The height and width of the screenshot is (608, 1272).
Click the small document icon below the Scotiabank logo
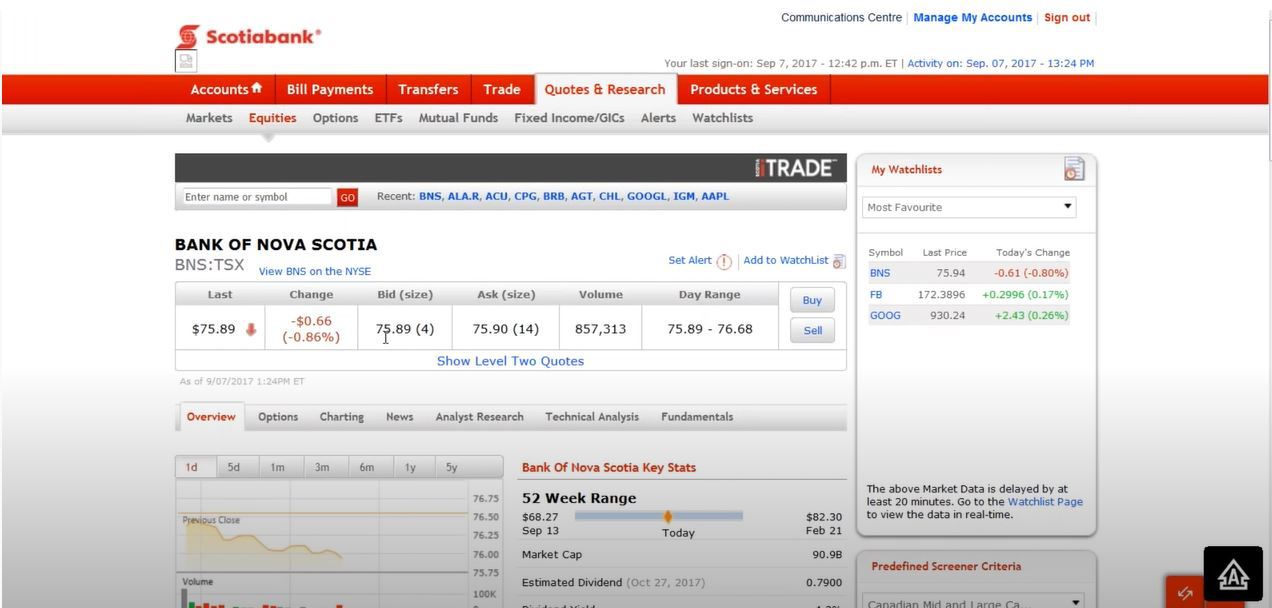186,62
